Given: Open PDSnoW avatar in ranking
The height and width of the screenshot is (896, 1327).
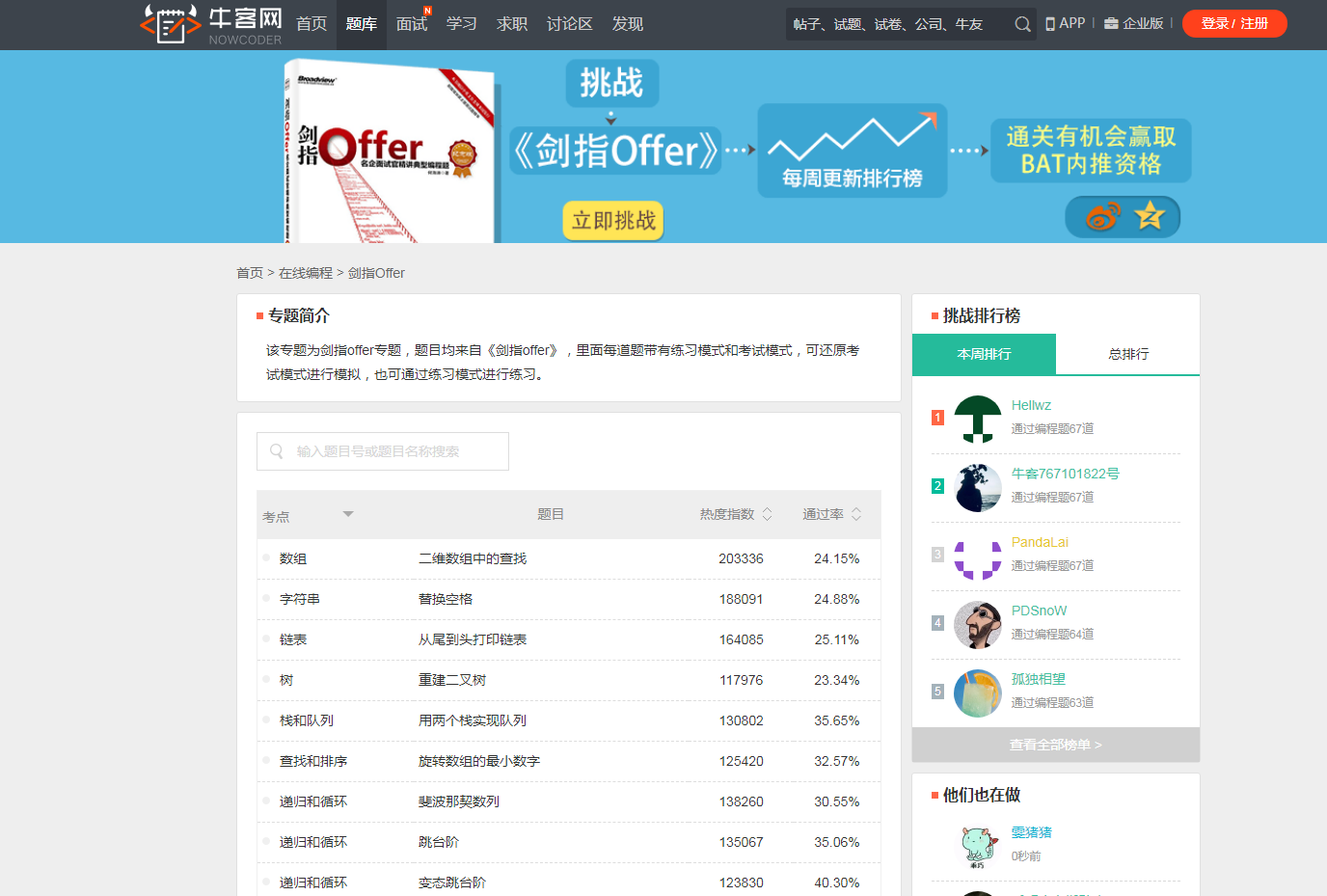Looking at the screenshot, I should click(x=978, y=625).
